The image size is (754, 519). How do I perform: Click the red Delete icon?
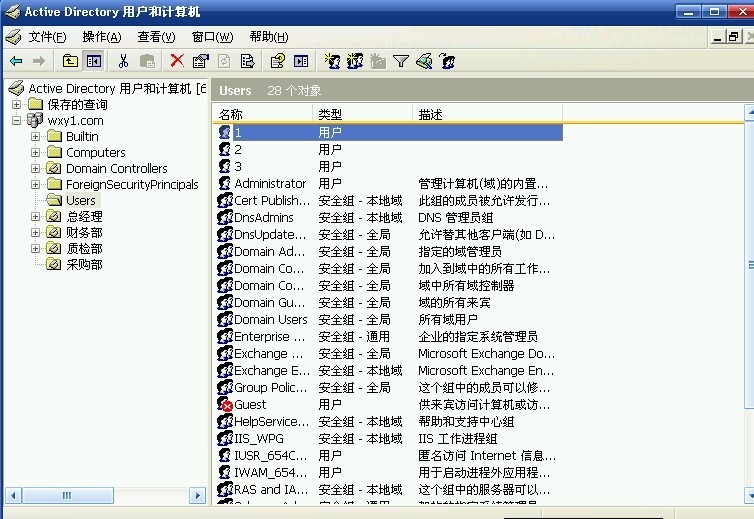coord(177,61)
